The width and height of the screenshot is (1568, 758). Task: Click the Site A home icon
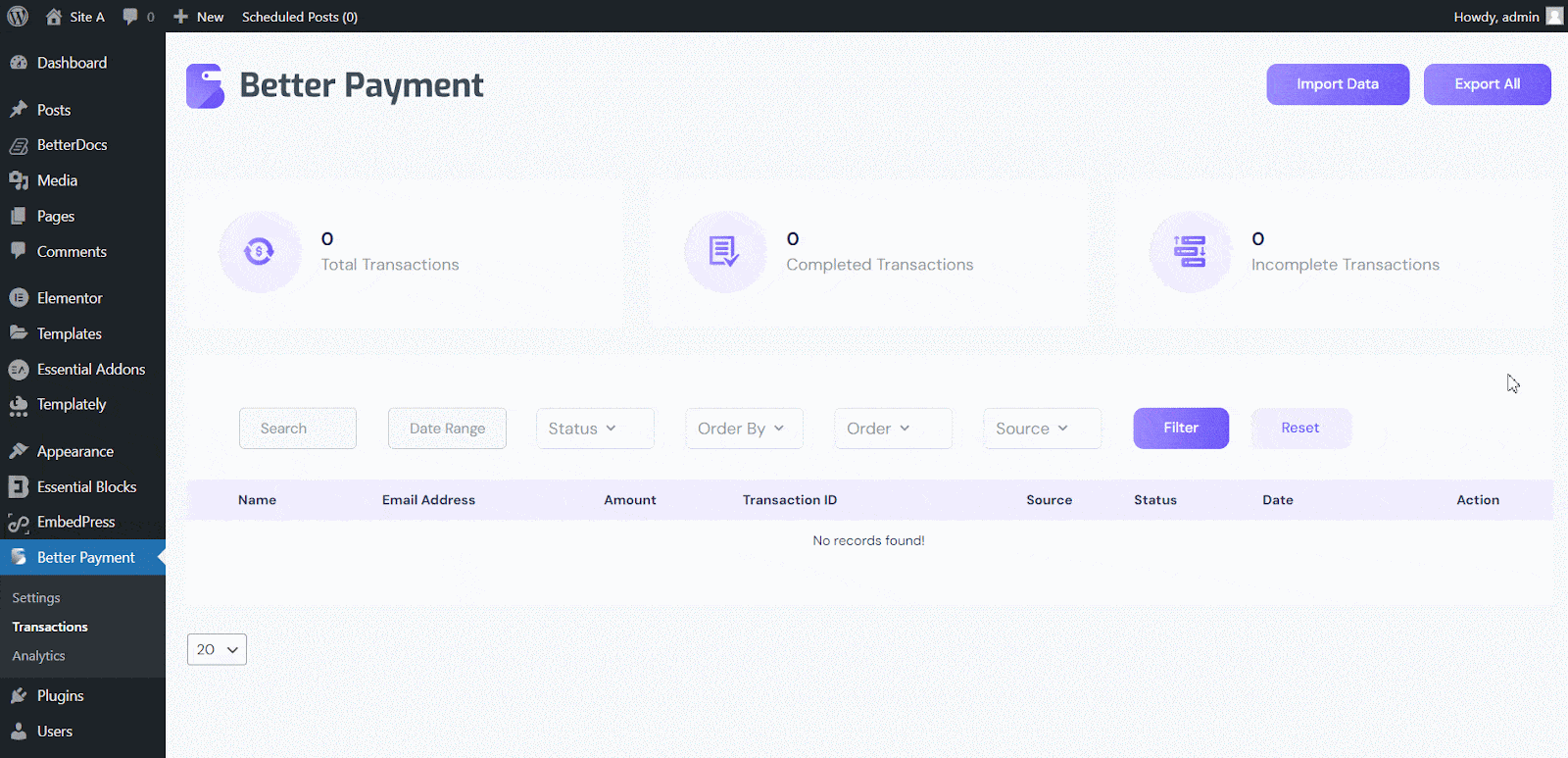(54, 17)
